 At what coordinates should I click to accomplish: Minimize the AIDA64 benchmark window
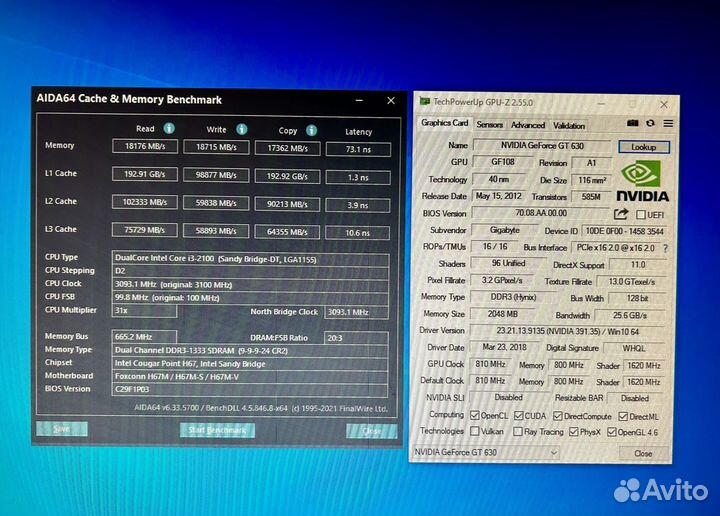click(x=360, y=100)
